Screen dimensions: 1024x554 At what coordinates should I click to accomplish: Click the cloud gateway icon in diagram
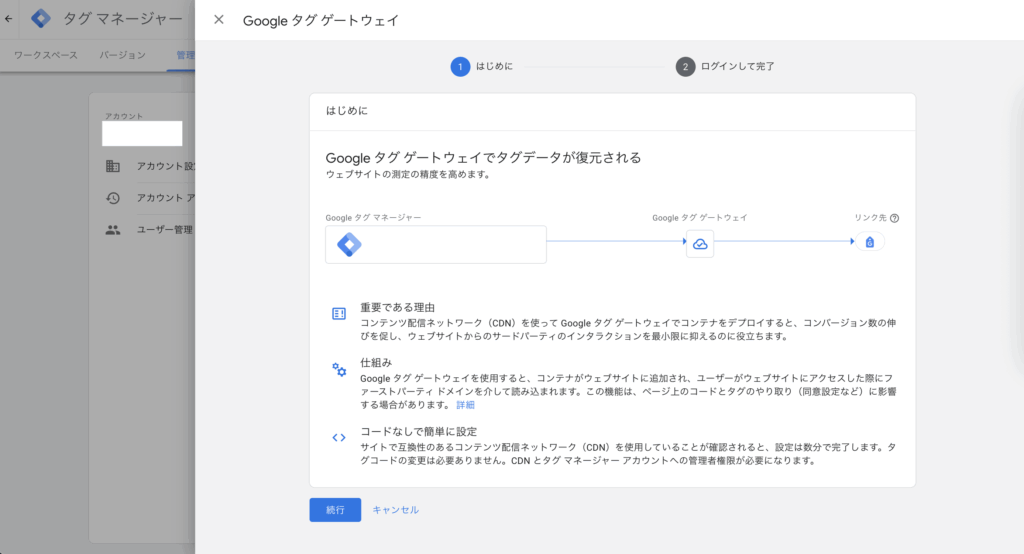[700, 244]
